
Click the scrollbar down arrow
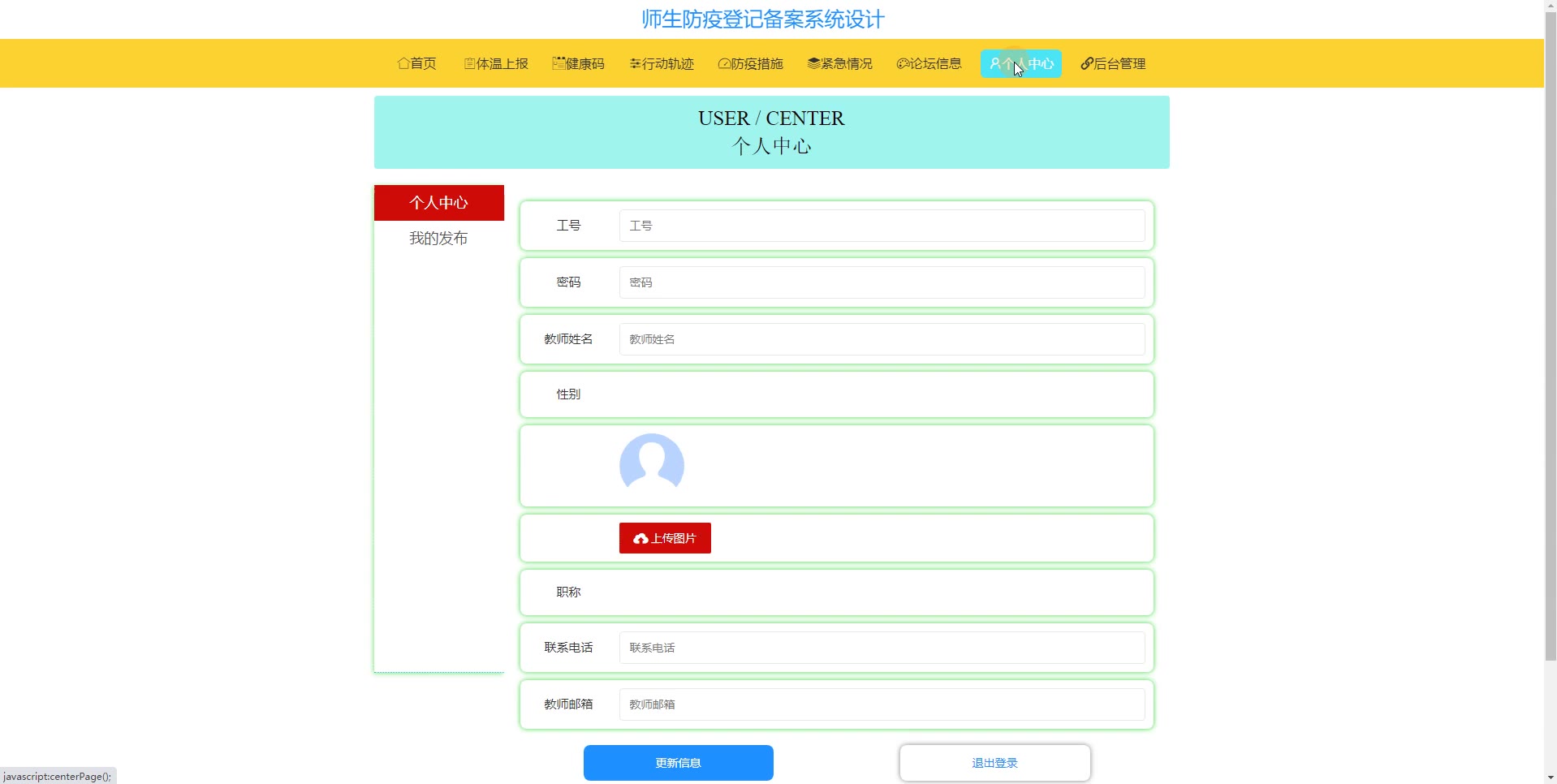coord(1551,777)
